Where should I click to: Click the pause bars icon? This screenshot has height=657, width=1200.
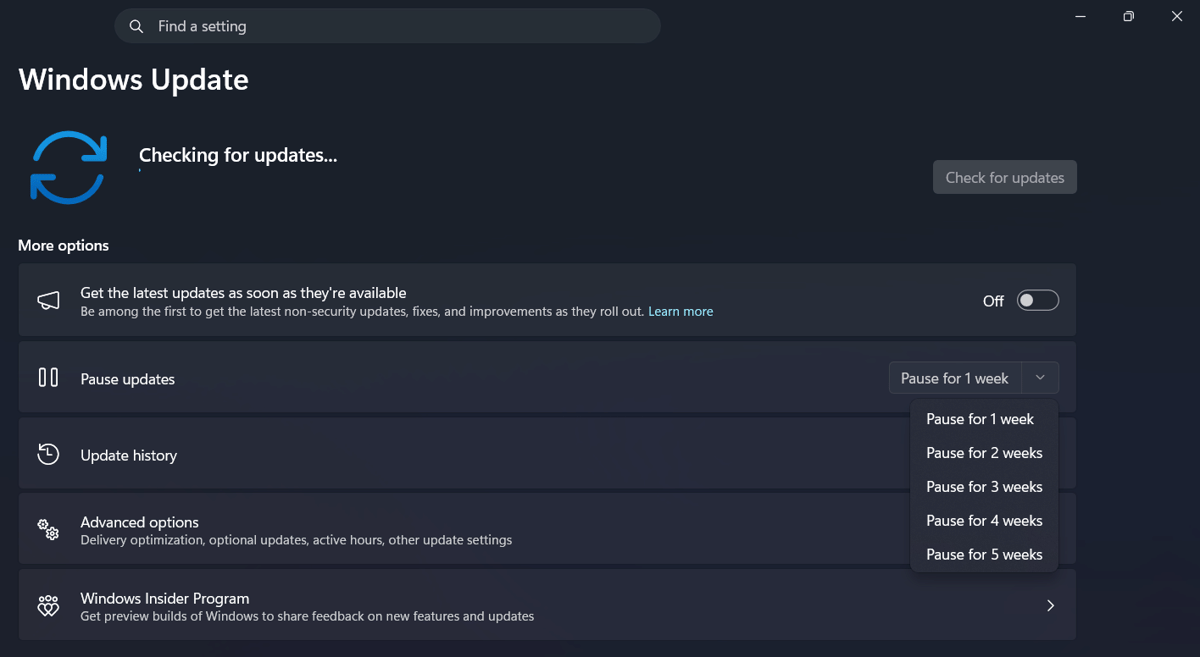[48, 378]
